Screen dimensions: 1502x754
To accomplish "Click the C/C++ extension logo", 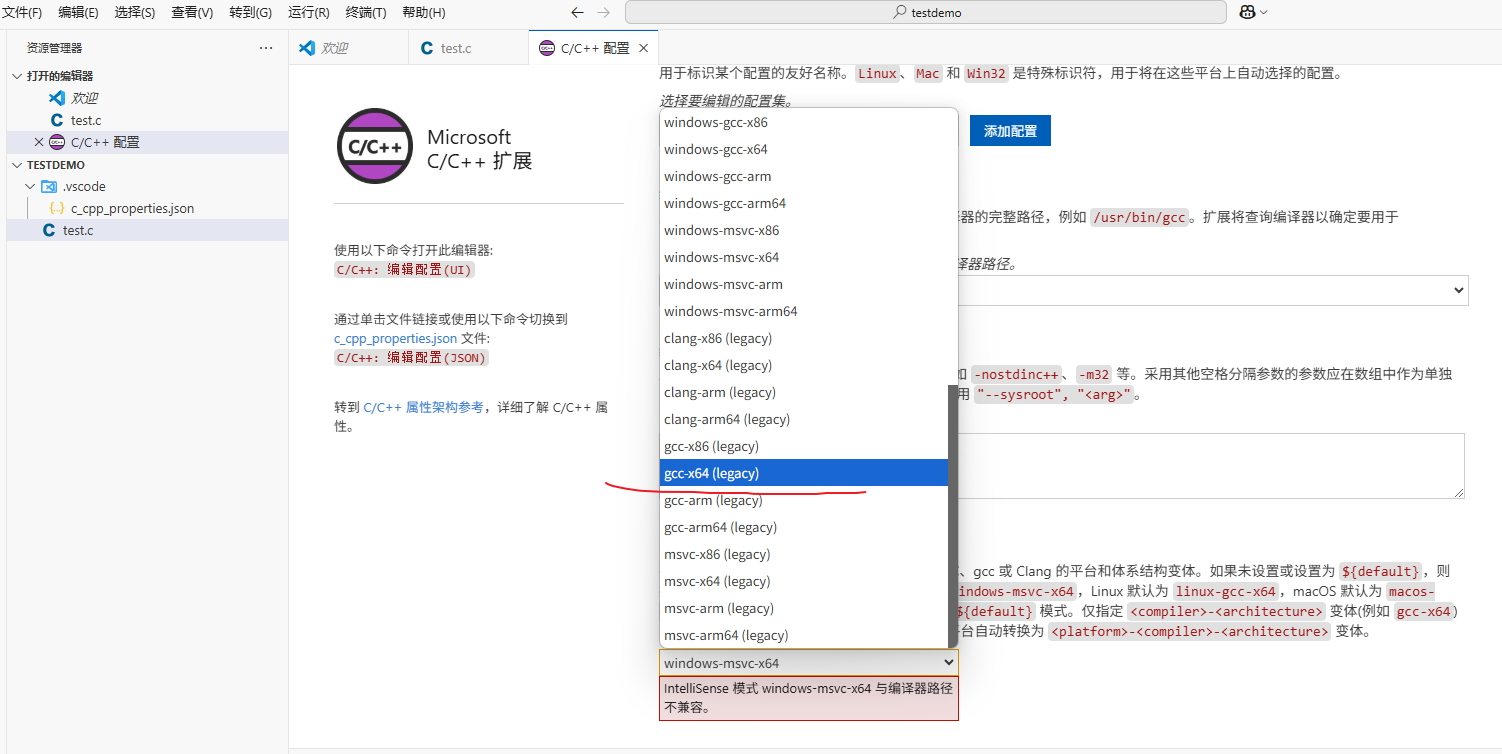I will [375, 146].
